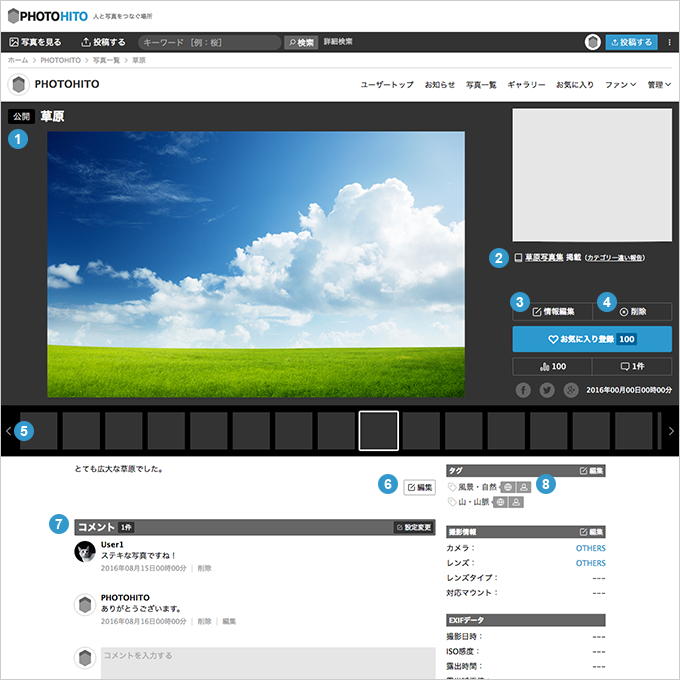Screen dimensions: 680x680
Task: Open the vertical dots menu in top bar
Action: click(670, 42)
